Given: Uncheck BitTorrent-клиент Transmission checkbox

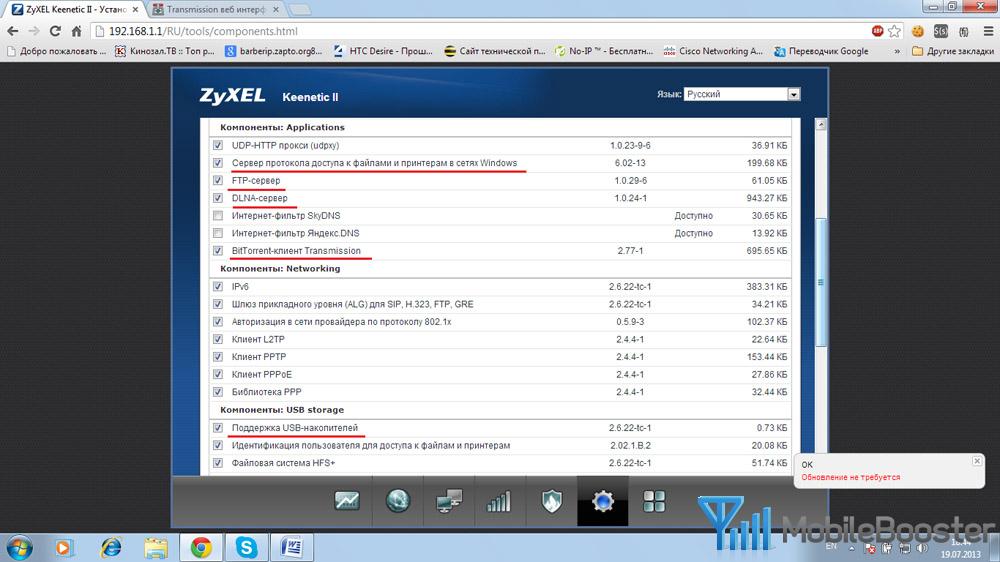Looking at the screenshot, I should (x=218, y=251).
